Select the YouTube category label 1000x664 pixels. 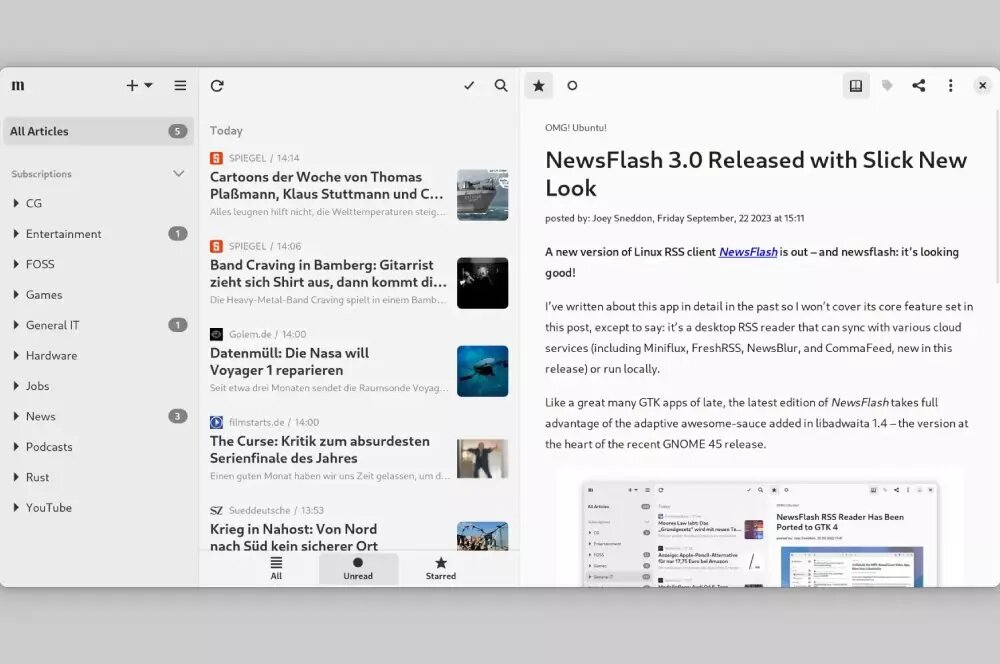[x=49, y=508]
